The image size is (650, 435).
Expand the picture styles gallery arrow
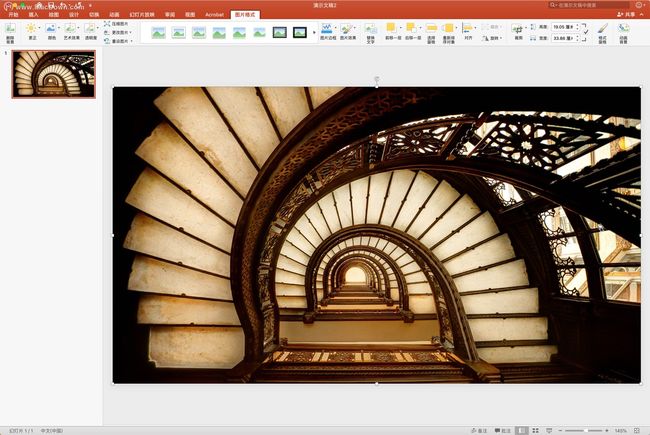(314, 32)
